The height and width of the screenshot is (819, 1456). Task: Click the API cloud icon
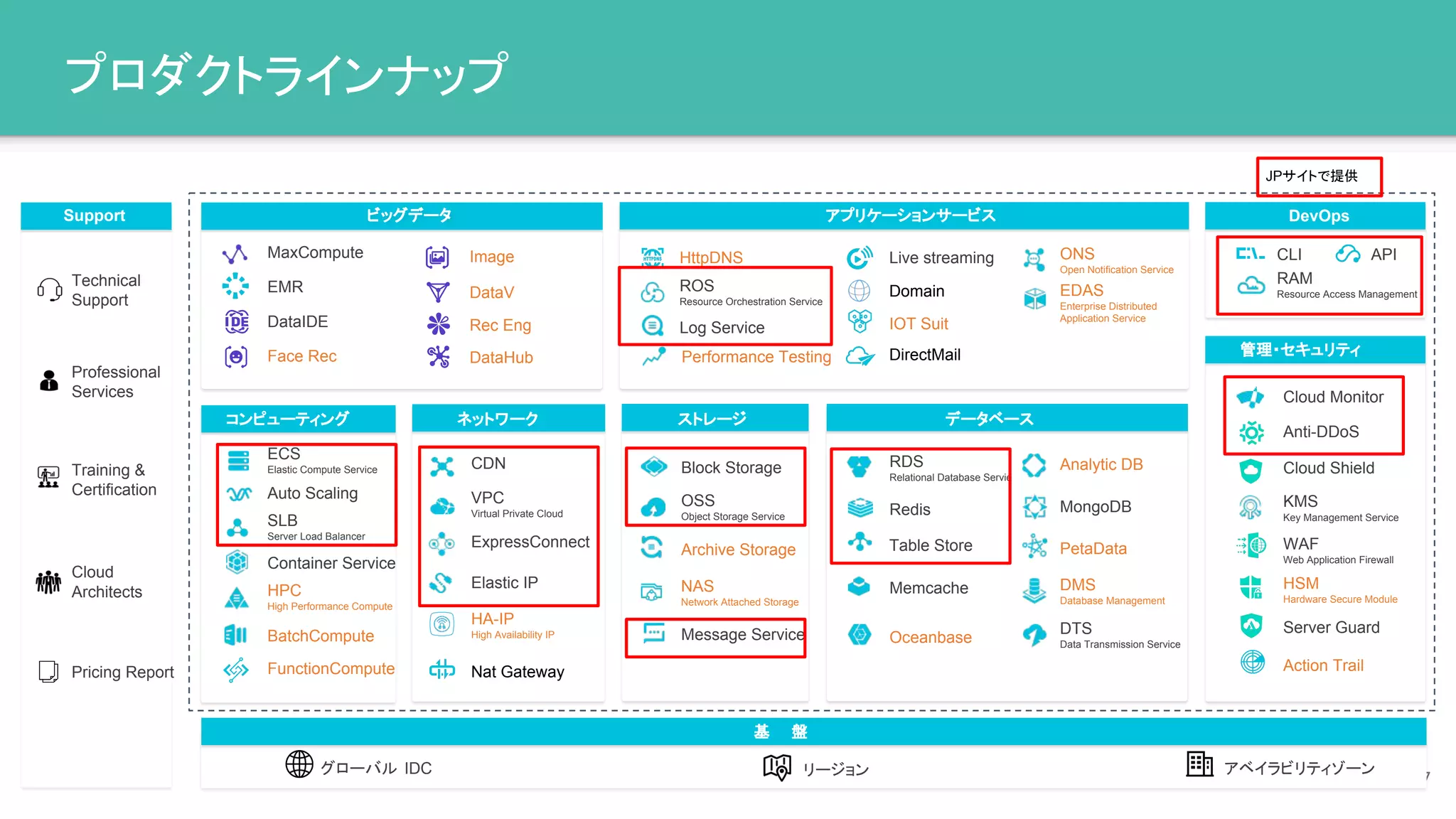coord(1347,254)
